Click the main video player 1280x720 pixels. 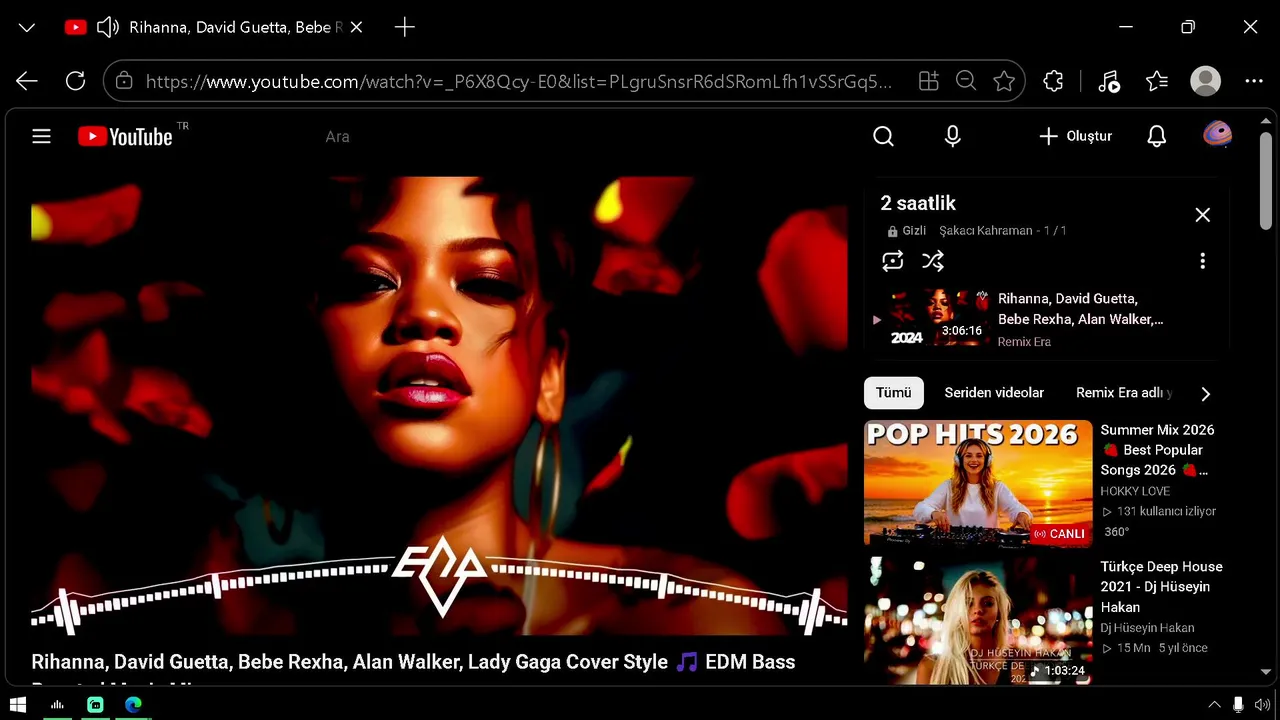pyautogui.click(x=439, y=406)
